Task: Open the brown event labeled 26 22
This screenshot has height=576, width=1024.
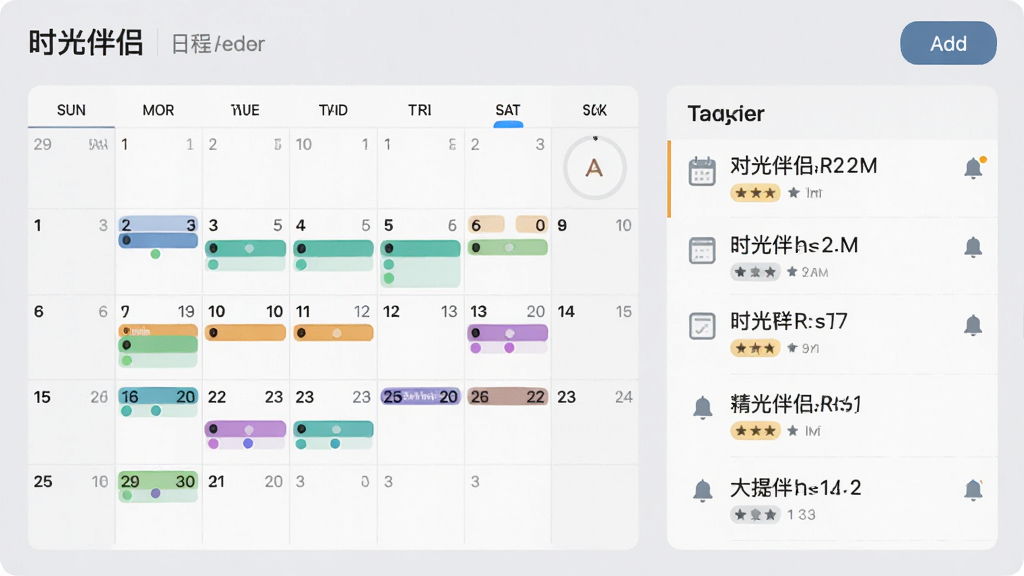Action: click(x=507, y=396)
